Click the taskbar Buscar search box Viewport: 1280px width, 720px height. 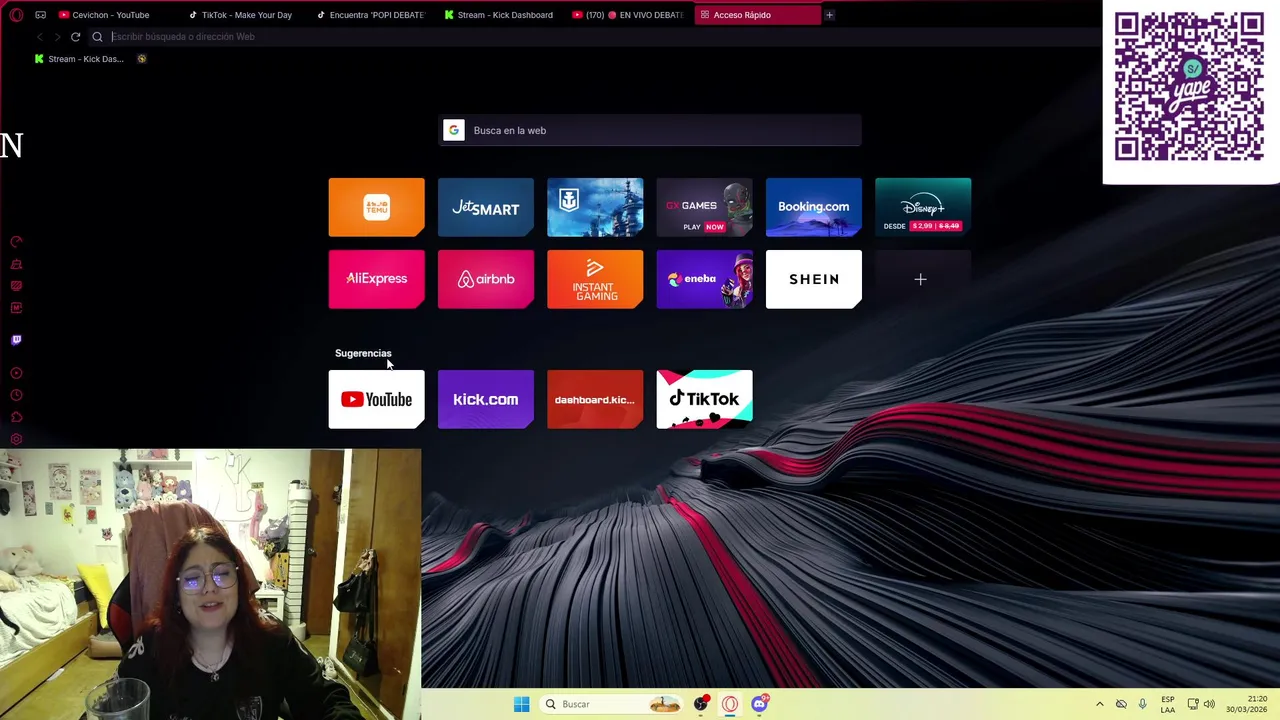(x=611, y=704)
